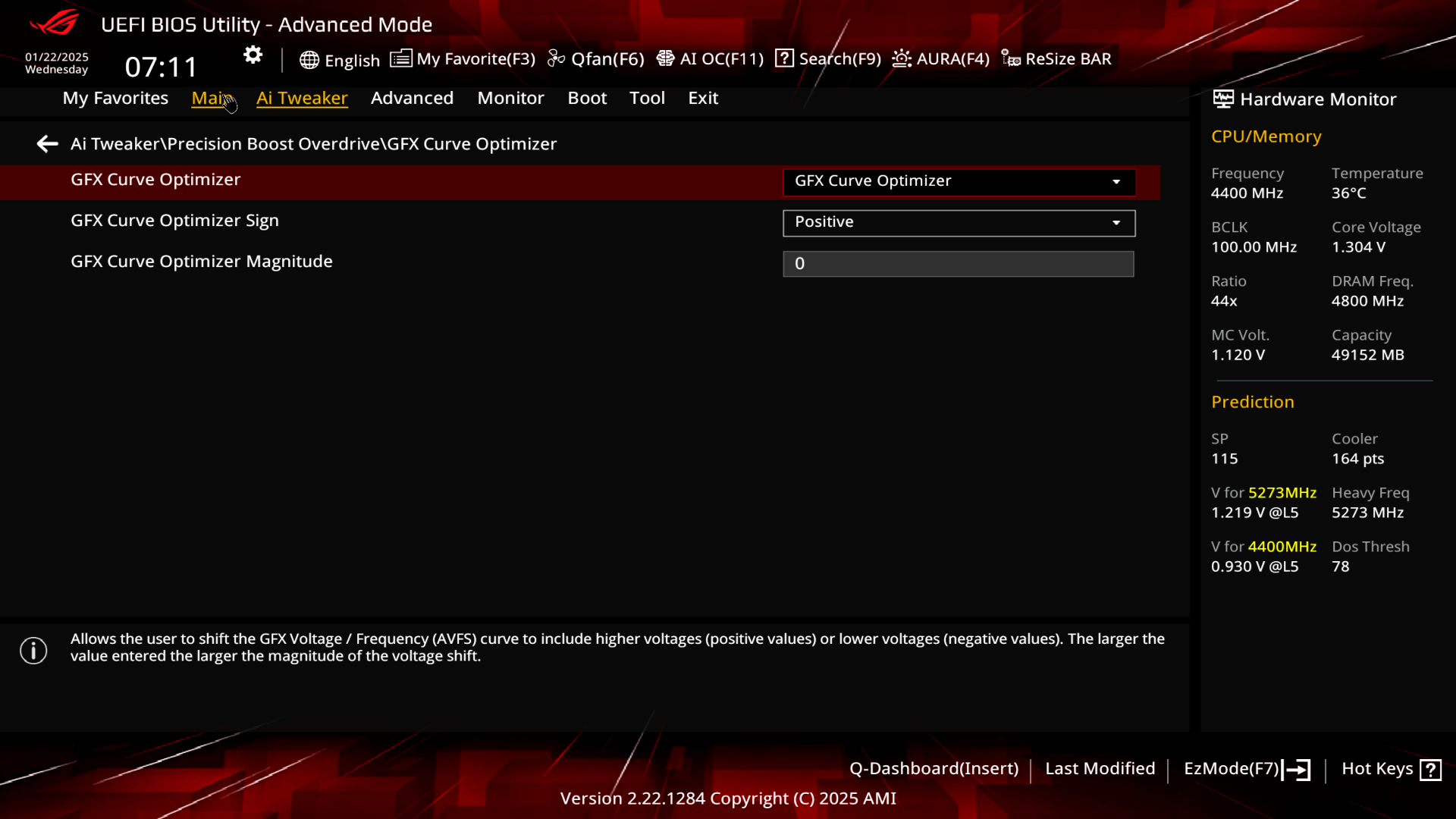Click the Last Modified button

[1100, 768]
